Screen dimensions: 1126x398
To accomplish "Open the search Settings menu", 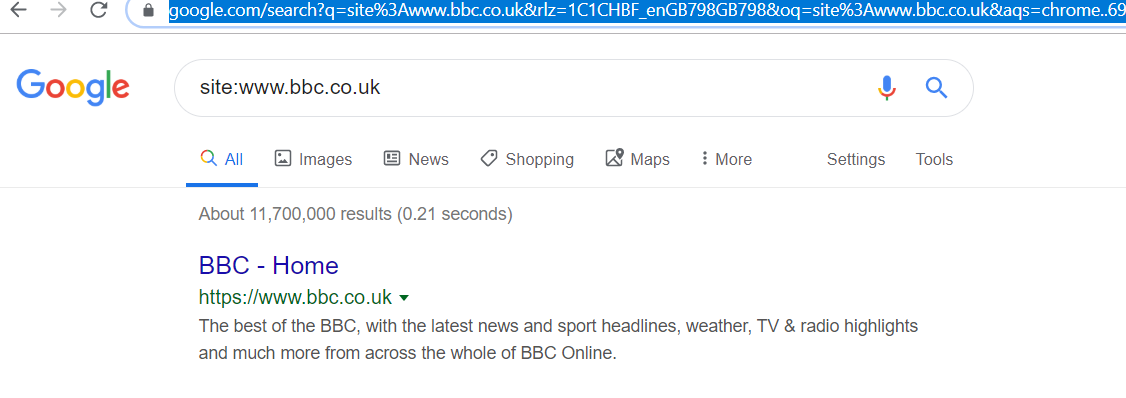I will point(856,159).
